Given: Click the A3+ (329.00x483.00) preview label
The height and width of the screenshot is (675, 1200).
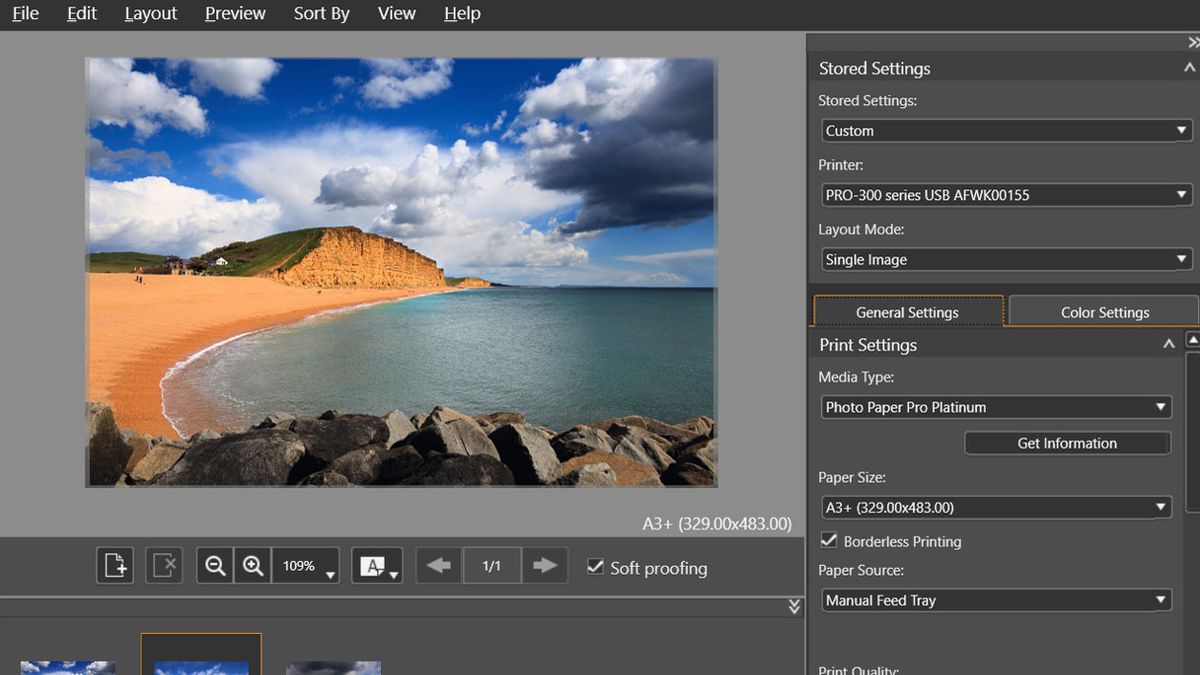Looking at the screenshot, I should pyautogui.click(x=717, y=523).
